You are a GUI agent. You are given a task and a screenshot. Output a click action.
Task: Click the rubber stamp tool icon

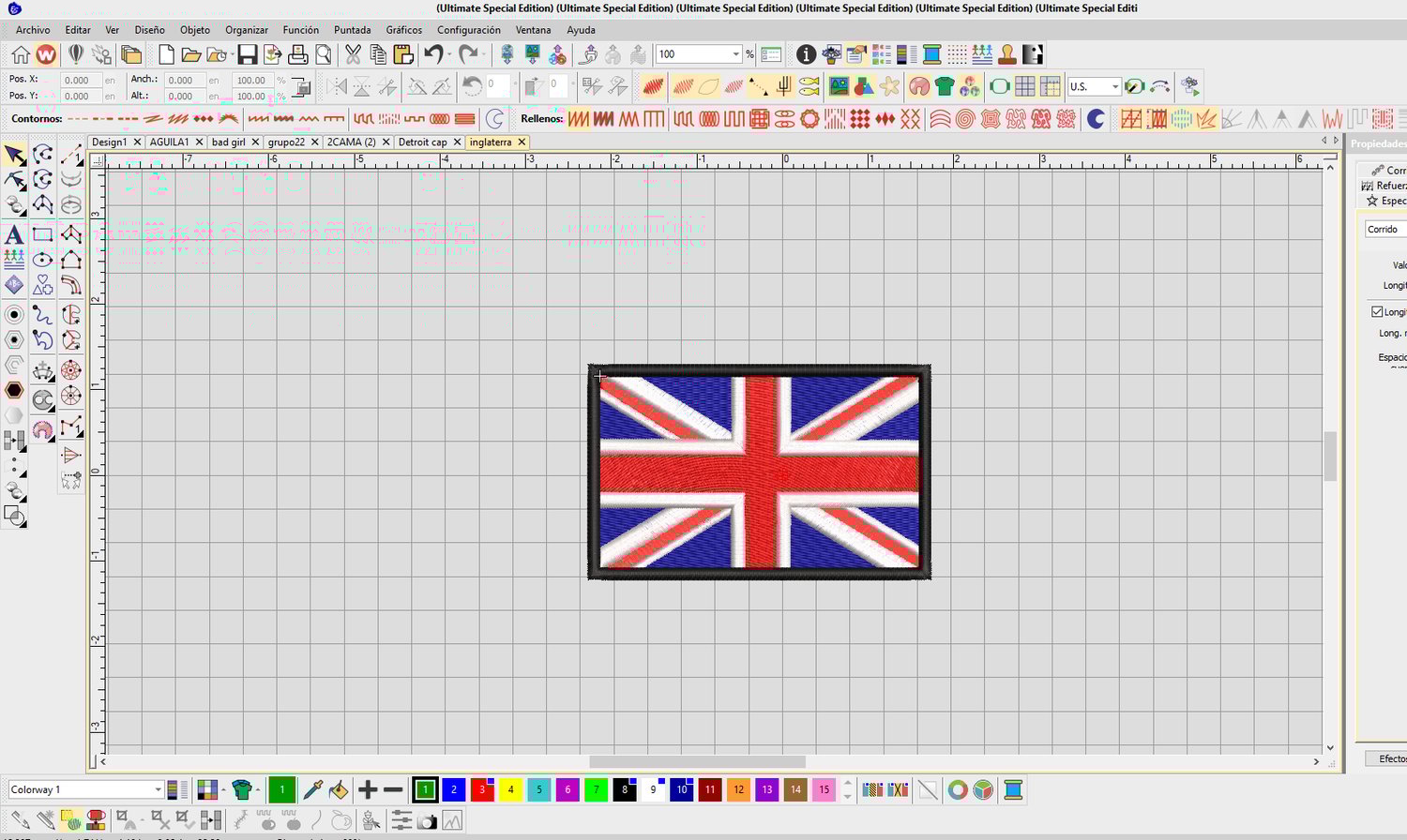pos(1007,54)
